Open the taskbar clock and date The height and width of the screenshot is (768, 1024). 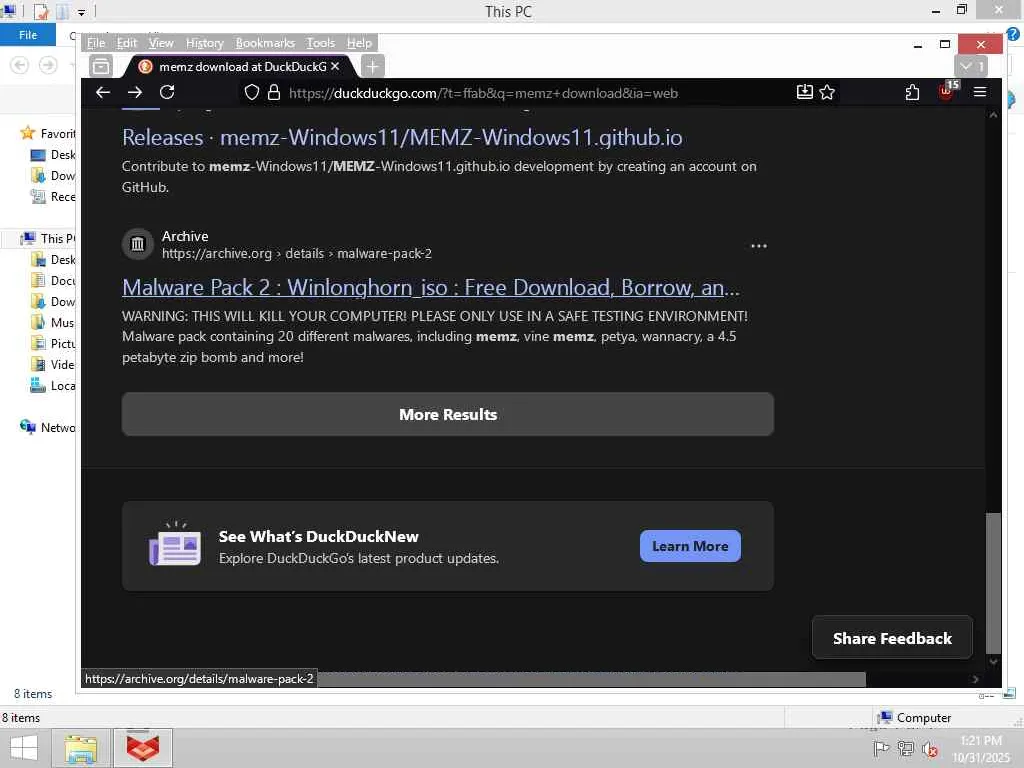click(981, 749)
